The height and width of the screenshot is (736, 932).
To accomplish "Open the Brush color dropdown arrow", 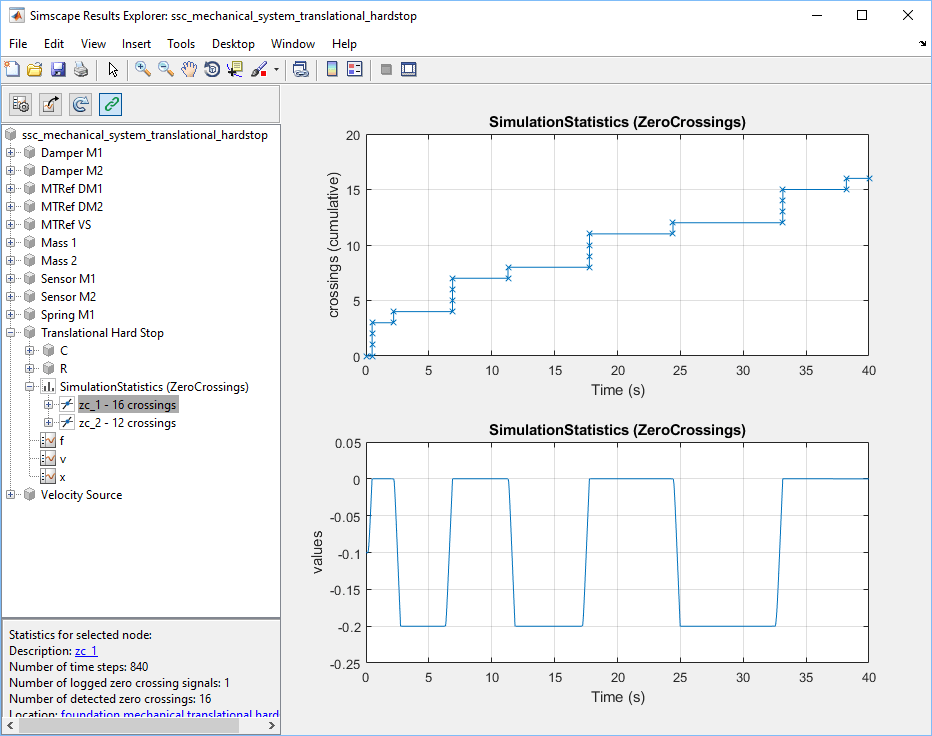I will [276, 70].
